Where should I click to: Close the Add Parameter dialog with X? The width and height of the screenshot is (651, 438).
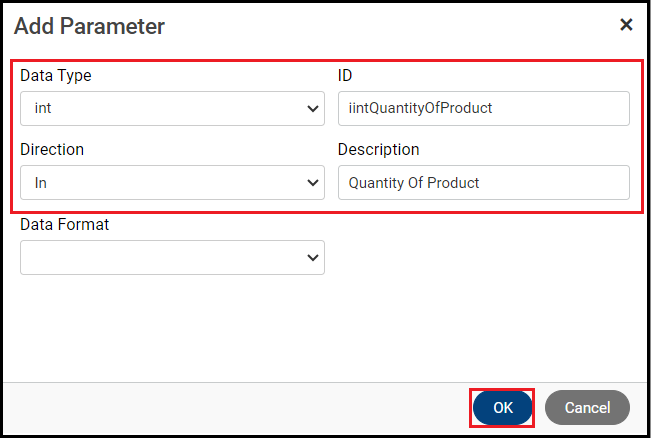(626, 25)
